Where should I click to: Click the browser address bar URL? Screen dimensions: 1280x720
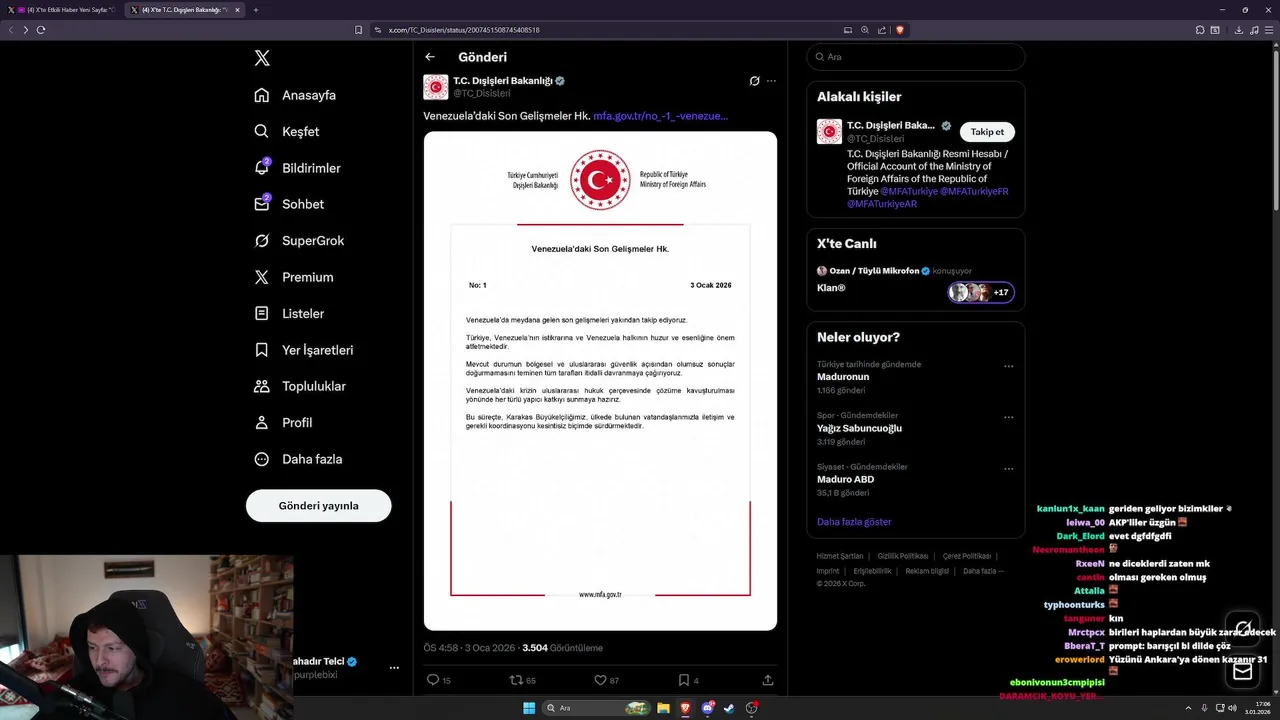(464, 30)
